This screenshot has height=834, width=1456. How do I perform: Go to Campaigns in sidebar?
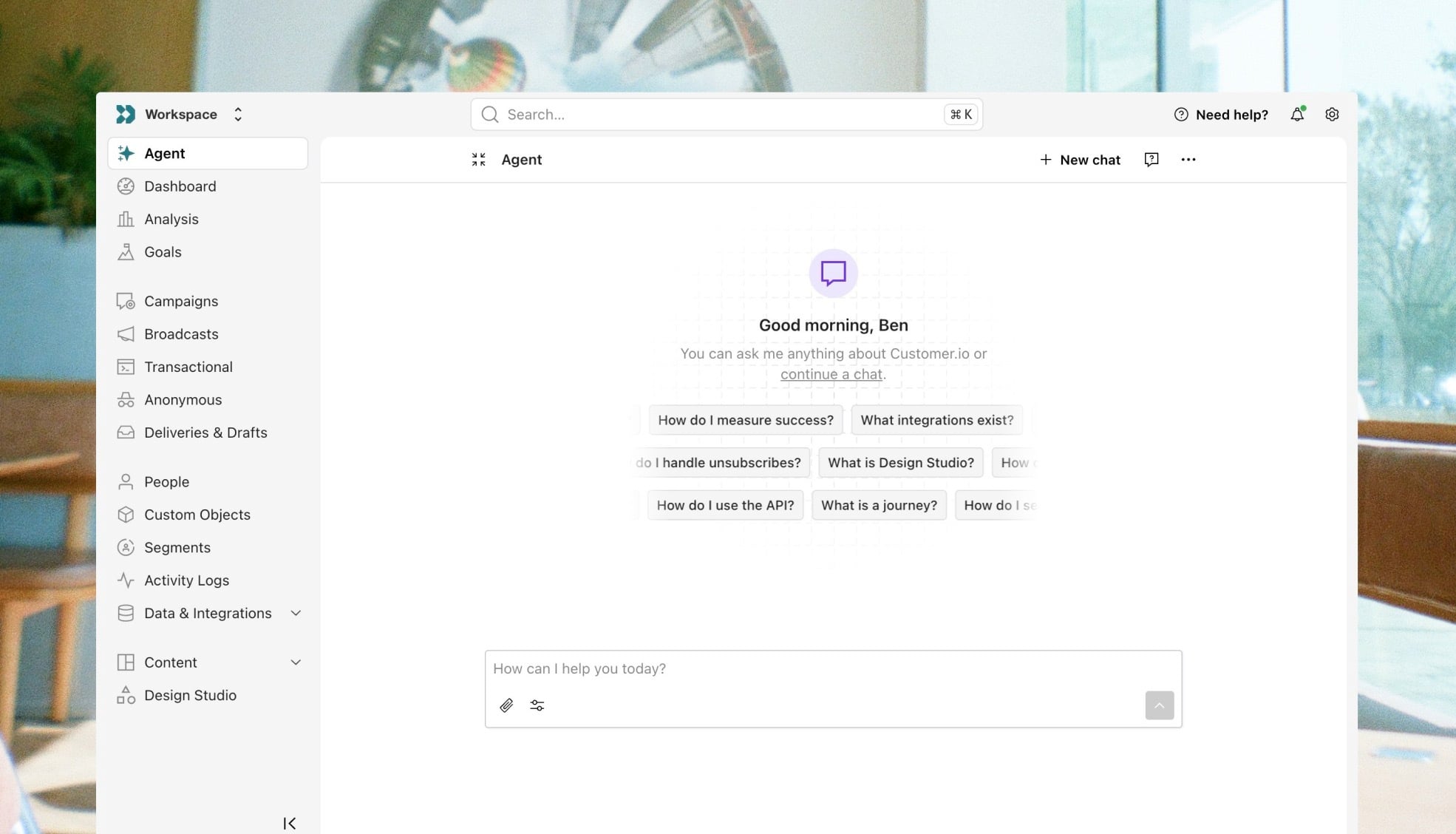click(x=181, y=301)
